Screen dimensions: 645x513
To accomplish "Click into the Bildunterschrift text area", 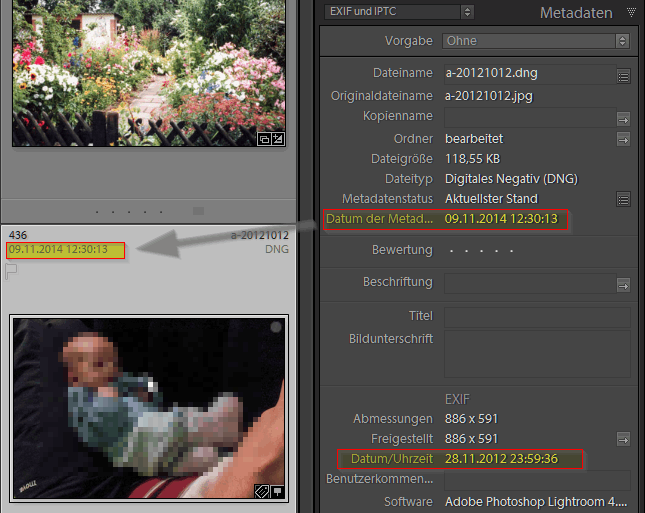I will click(x=537, y=353).
